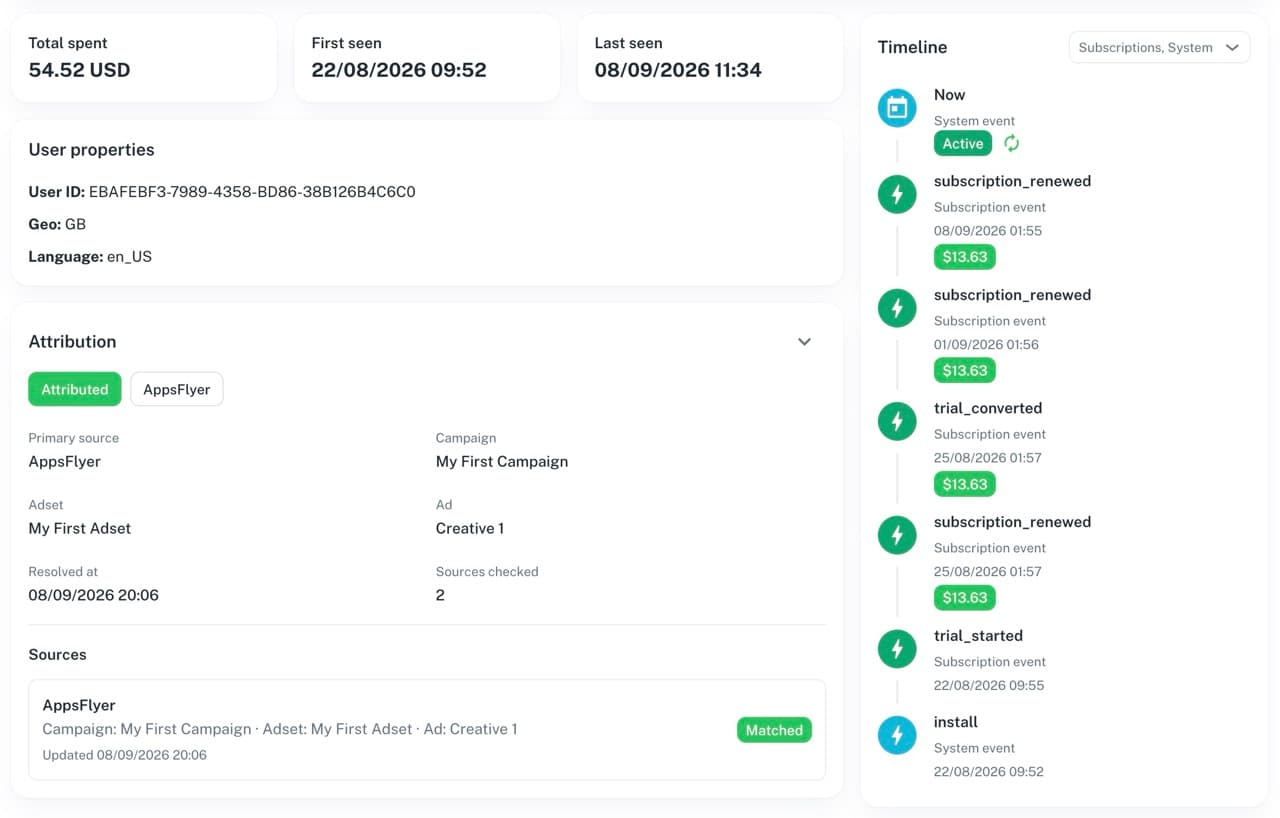Click the trial_converted event lightning icon

pos(897,421)
